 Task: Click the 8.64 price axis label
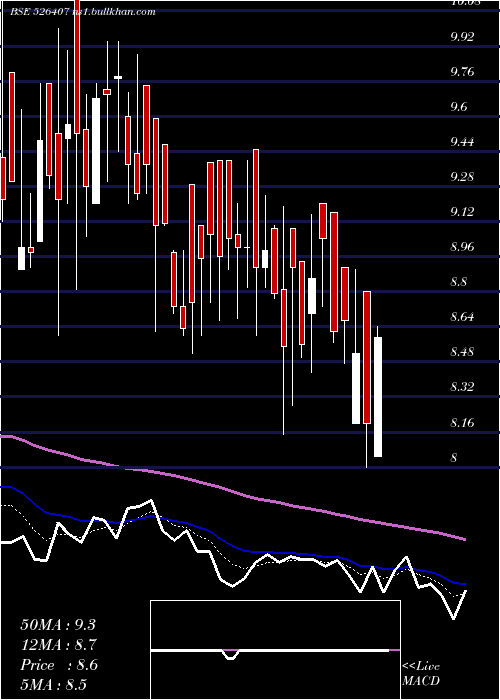(x=463, y=317)
